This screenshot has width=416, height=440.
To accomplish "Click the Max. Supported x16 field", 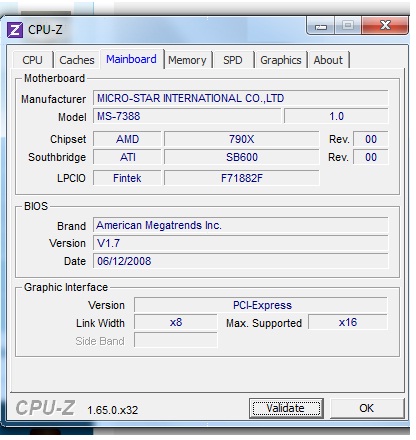I will (348, 322).
